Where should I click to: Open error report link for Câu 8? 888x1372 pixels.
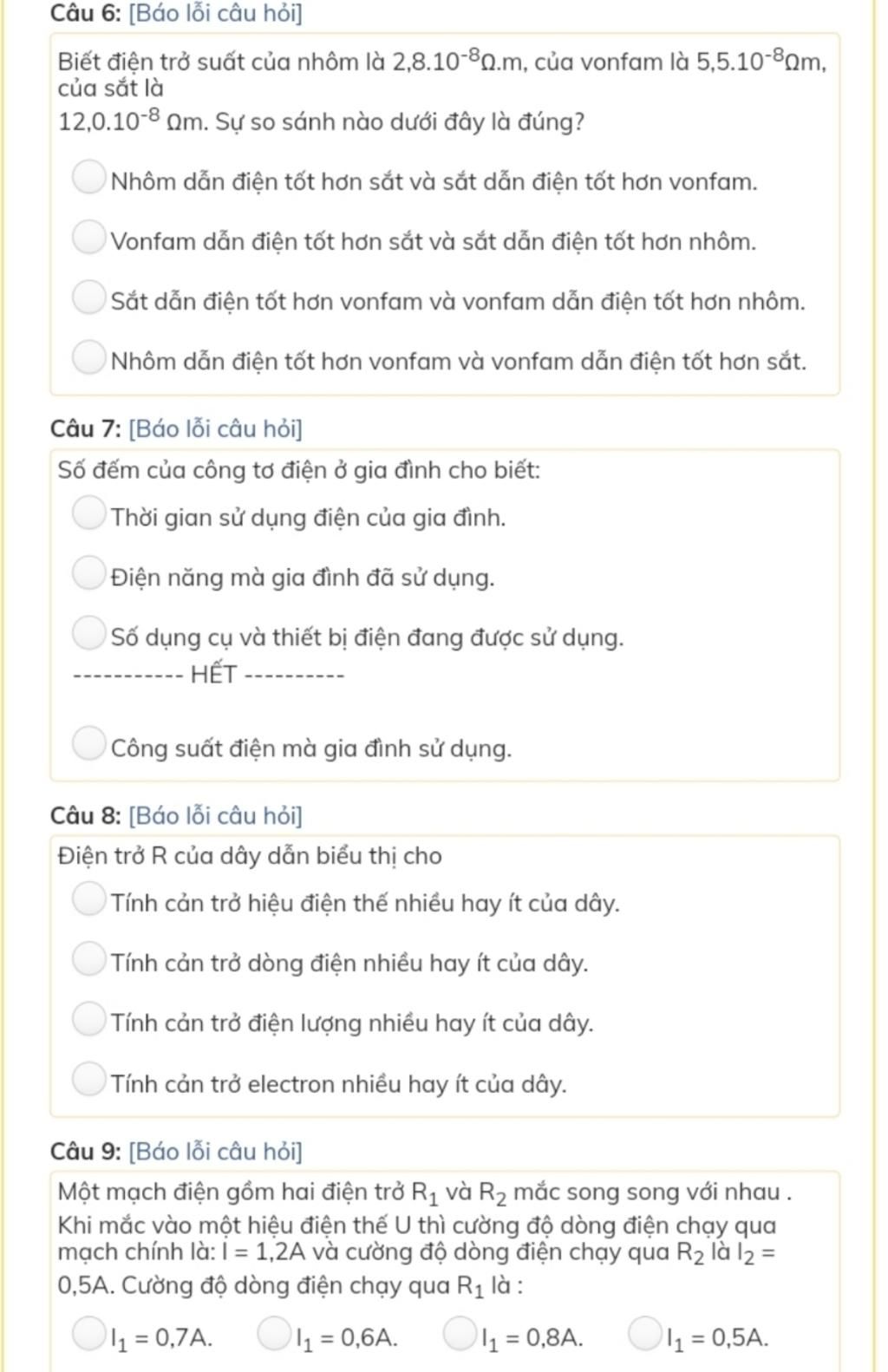(215, 816)
